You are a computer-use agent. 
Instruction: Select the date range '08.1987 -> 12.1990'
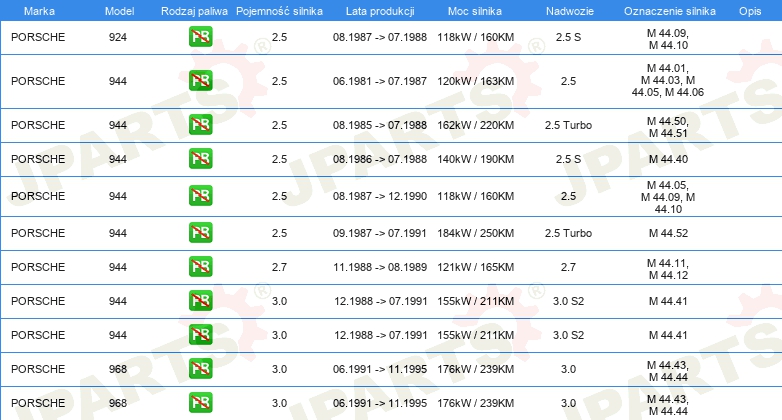tap(380, 196)
